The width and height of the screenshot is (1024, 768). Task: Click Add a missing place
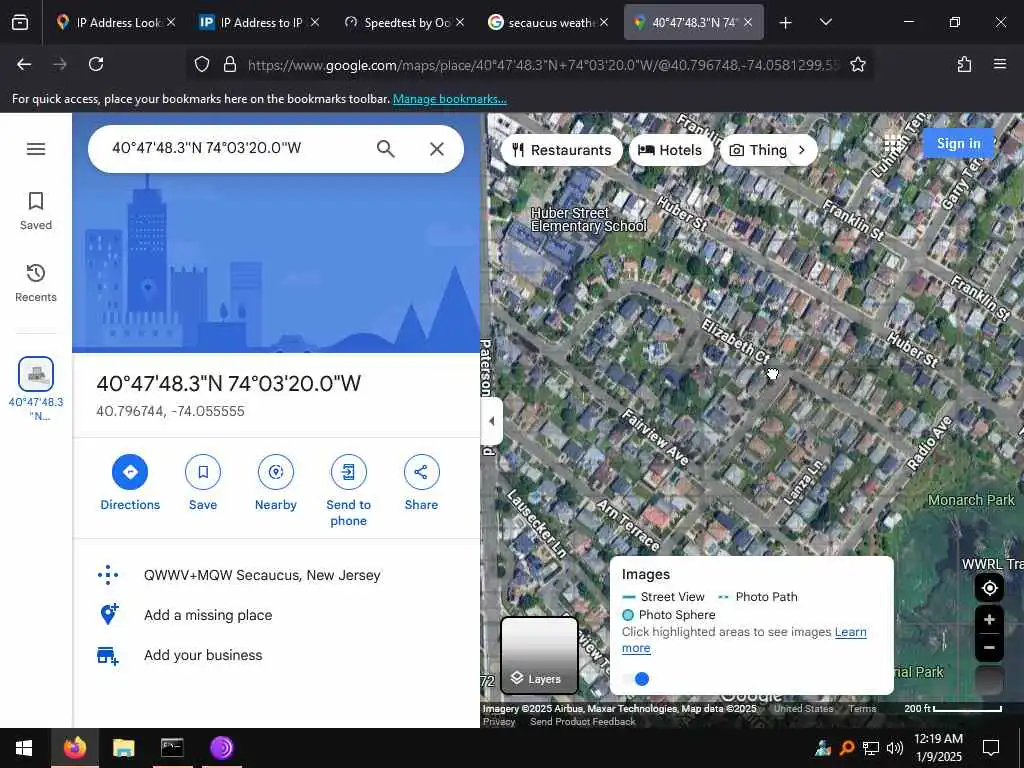(208, 615)
